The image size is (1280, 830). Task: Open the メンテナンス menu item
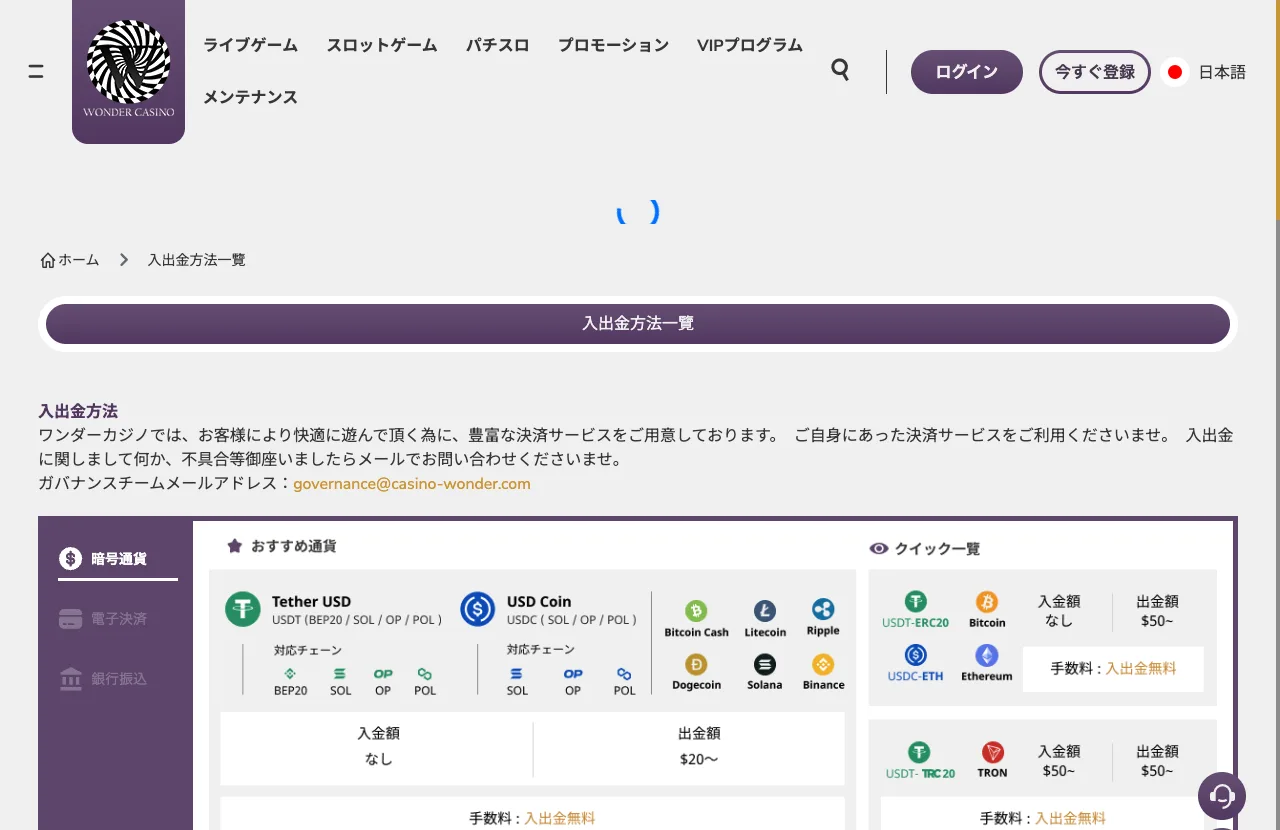tap(250, 97)
